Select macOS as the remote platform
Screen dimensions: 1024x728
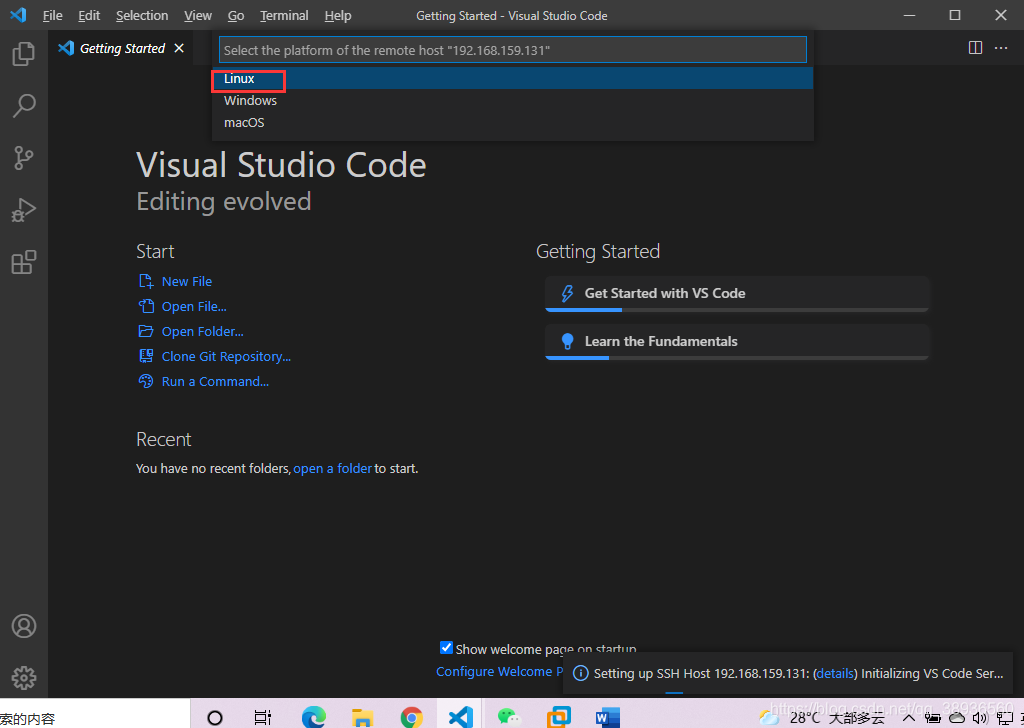click(513, 123)
